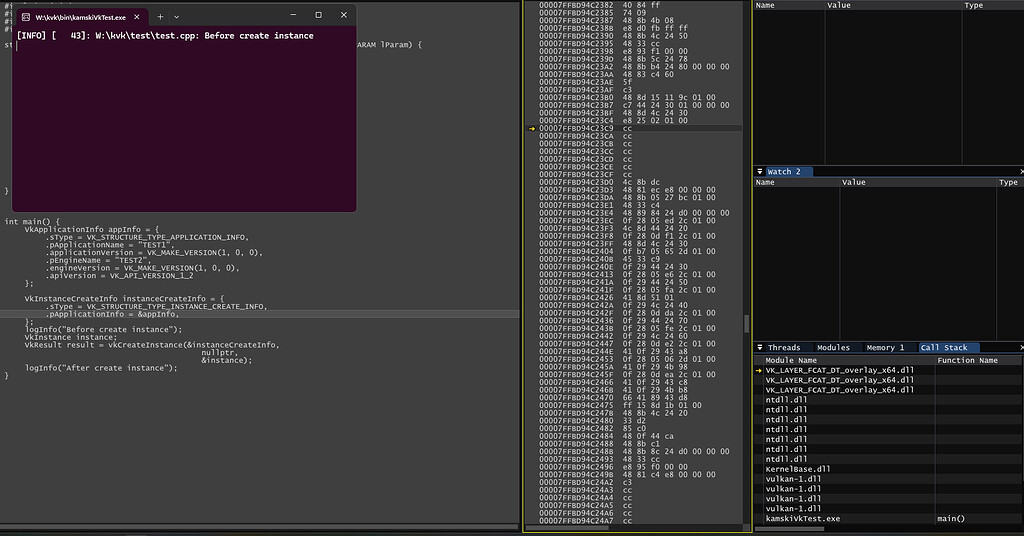The height and width of the screenshot is (536, 1024).
Task: Select the kamskiVkTest.exe terminal tab
Action: click(x=81, y=17)
